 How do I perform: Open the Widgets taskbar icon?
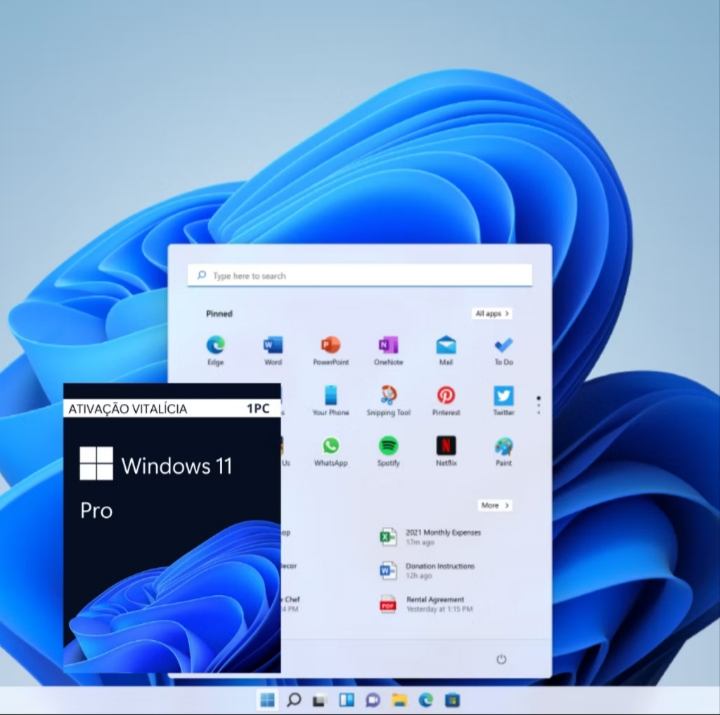click(346, 700)
